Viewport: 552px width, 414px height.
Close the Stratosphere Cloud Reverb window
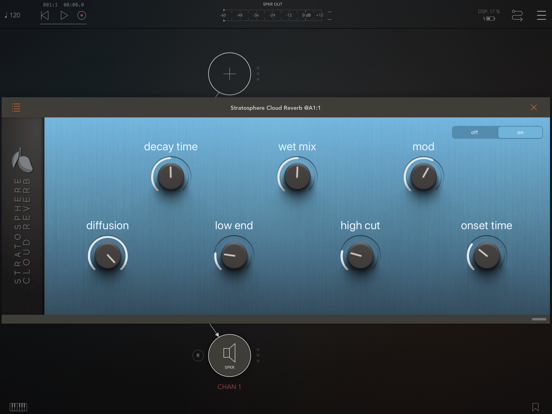coord(534,107)
